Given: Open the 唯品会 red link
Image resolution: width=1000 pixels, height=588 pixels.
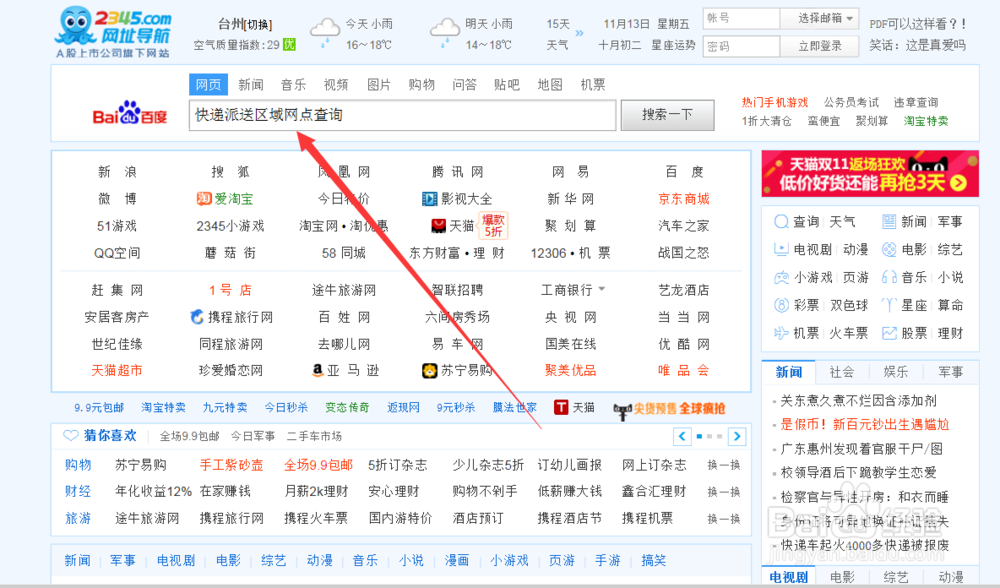Looking at the screenshot, I should 684,371.
